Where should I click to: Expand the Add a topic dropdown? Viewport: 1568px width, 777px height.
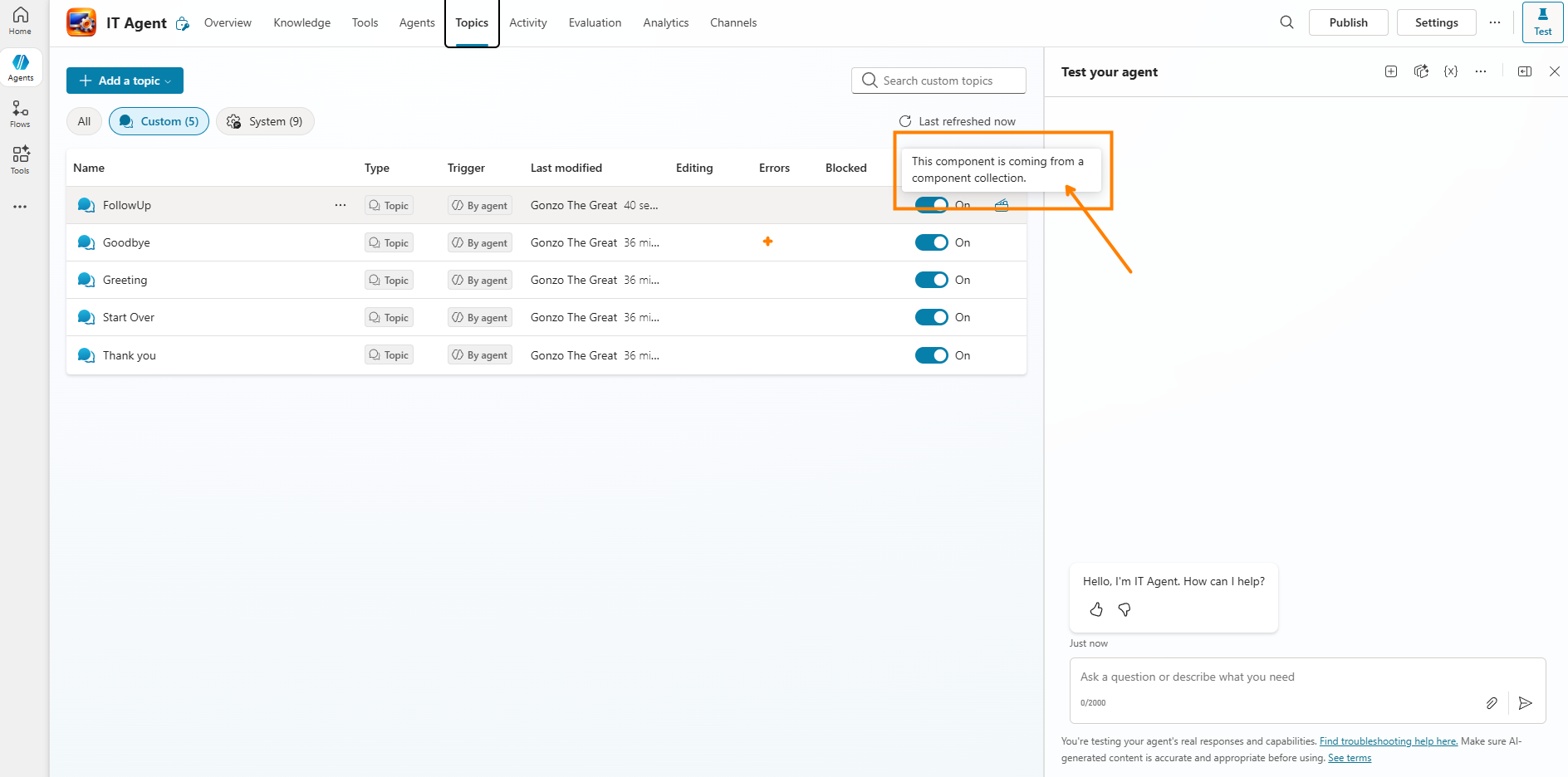(125, 81)
